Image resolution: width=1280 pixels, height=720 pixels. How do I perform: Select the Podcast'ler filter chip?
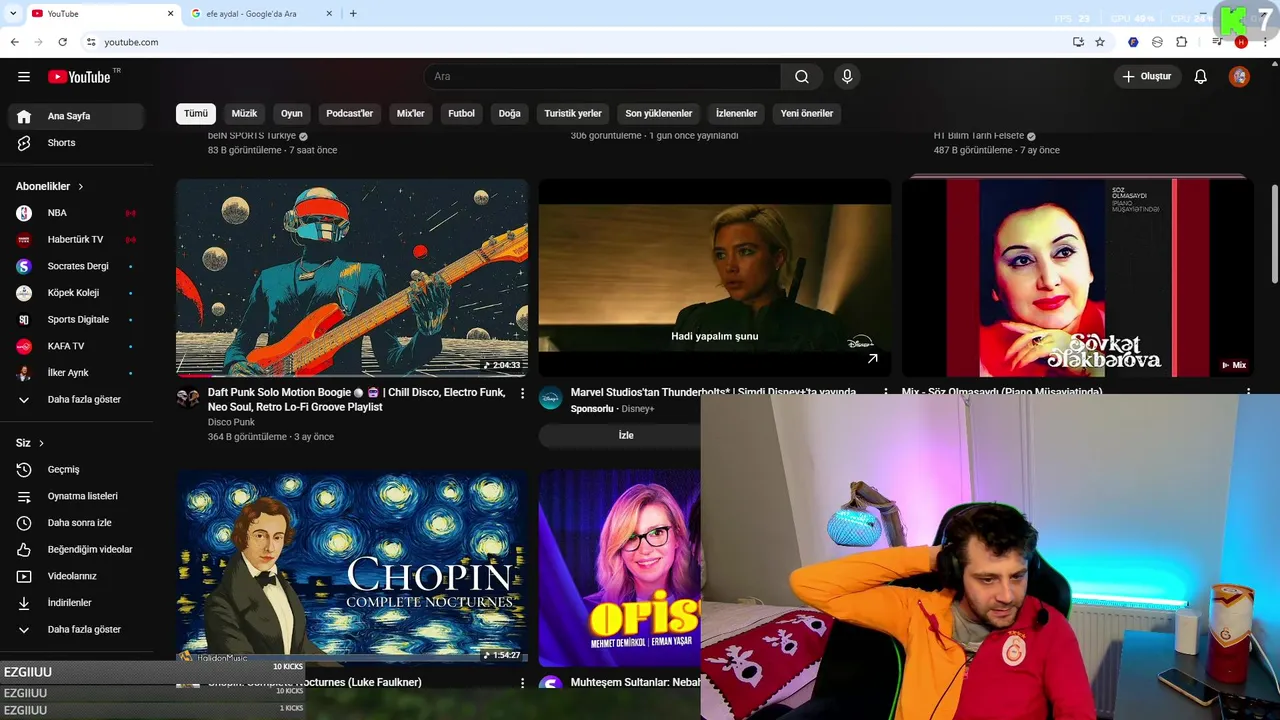click(x=349, y=114)
